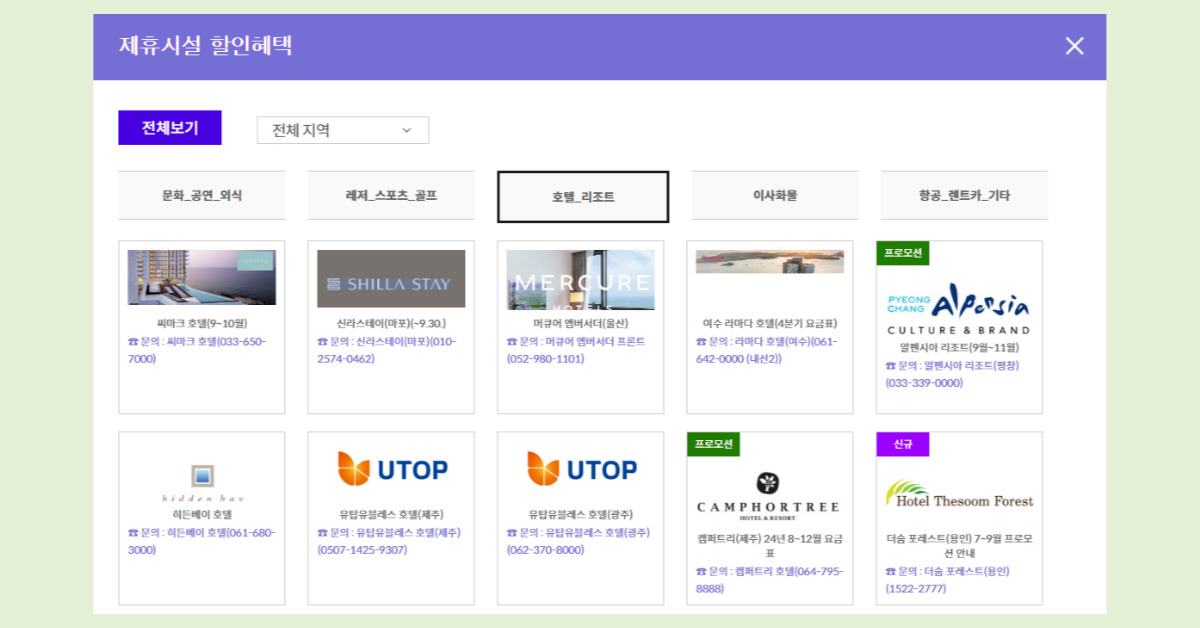This screenshot has height=628, width=1200.
Task: Open 더숨 포레스트(용인) 7~9월 프로모션 안내
Action: [x=959, y=545]
